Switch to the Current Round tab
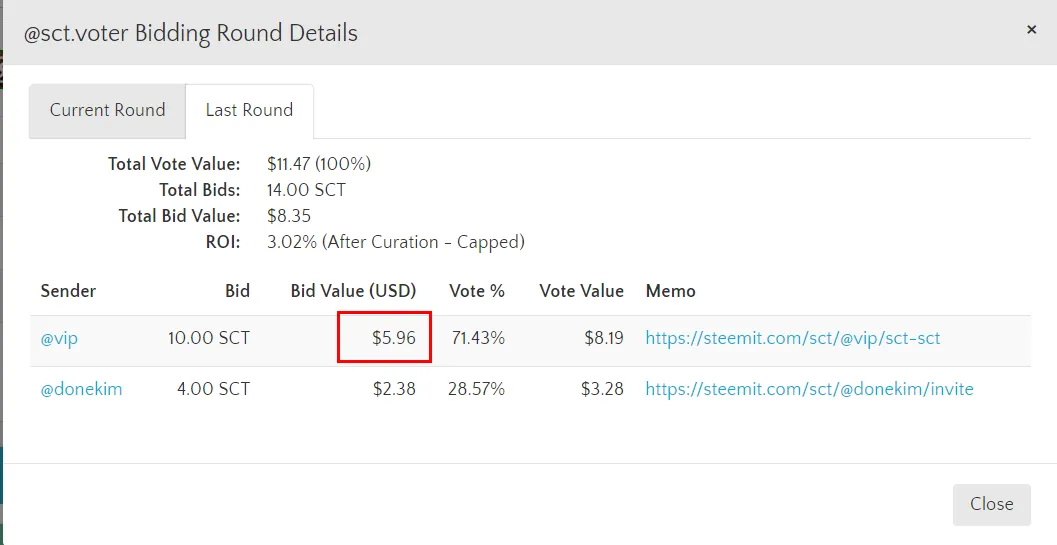The width and height of the screenshot is (1057, 545). click(x=107, y=110)
